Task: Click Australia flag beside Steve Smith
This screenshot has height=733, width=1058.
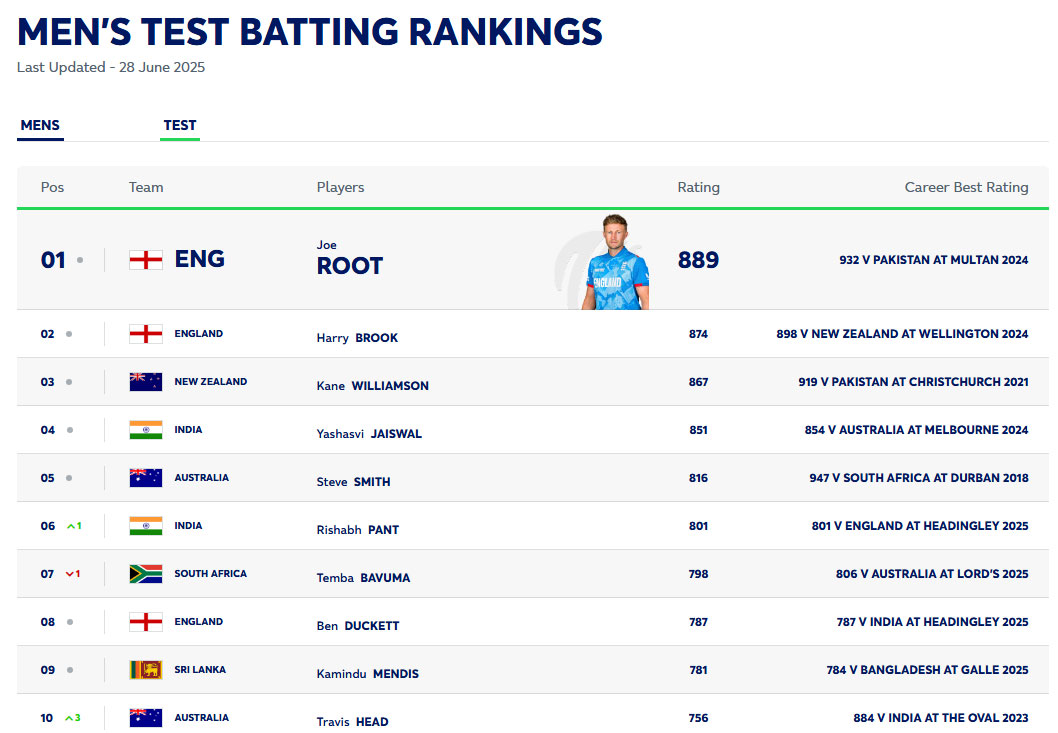Action: coord(146,478)
